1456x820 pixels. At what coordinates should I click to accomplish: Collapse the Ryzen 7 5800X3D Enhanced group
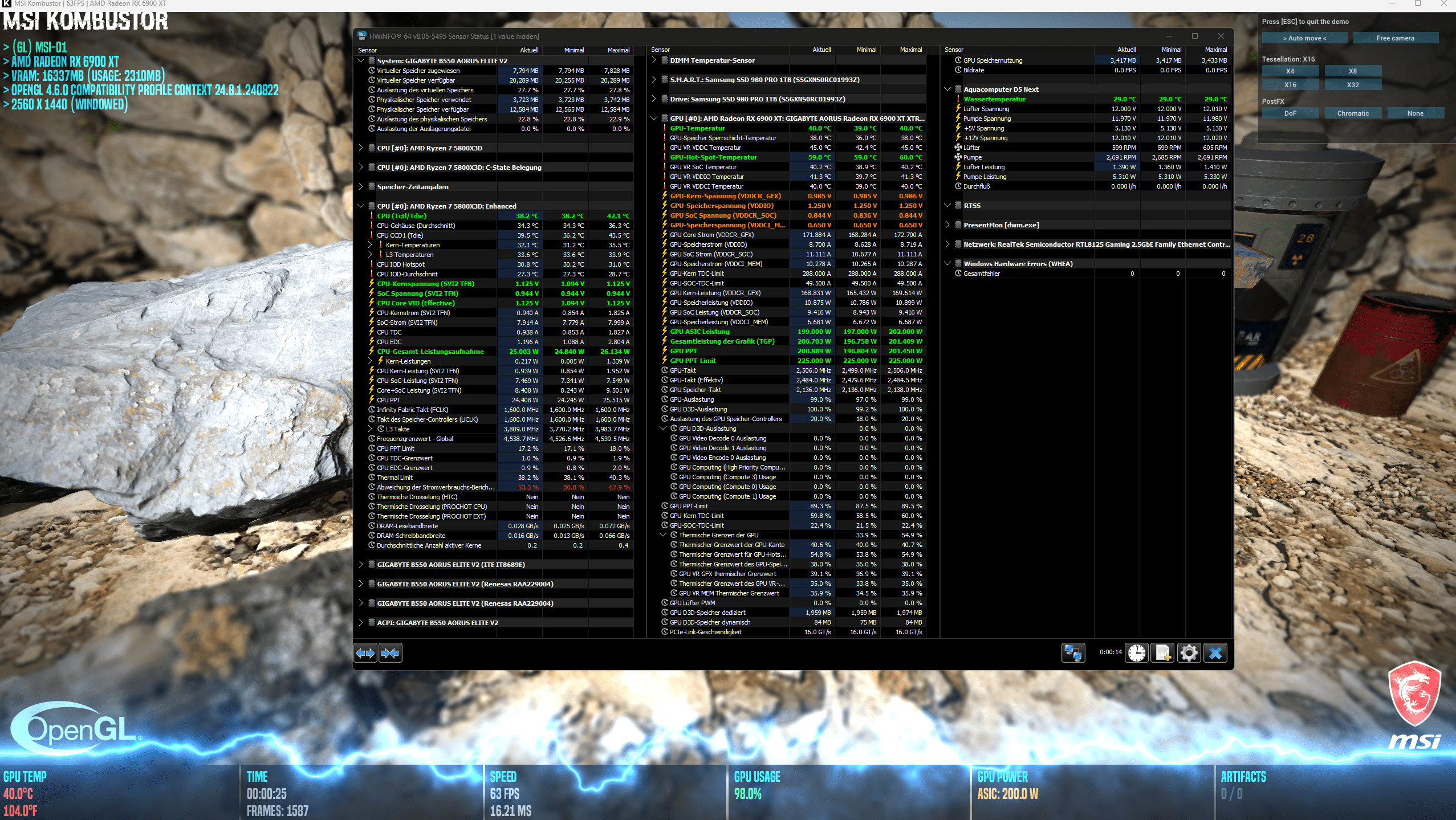click(x=361, y=206)
